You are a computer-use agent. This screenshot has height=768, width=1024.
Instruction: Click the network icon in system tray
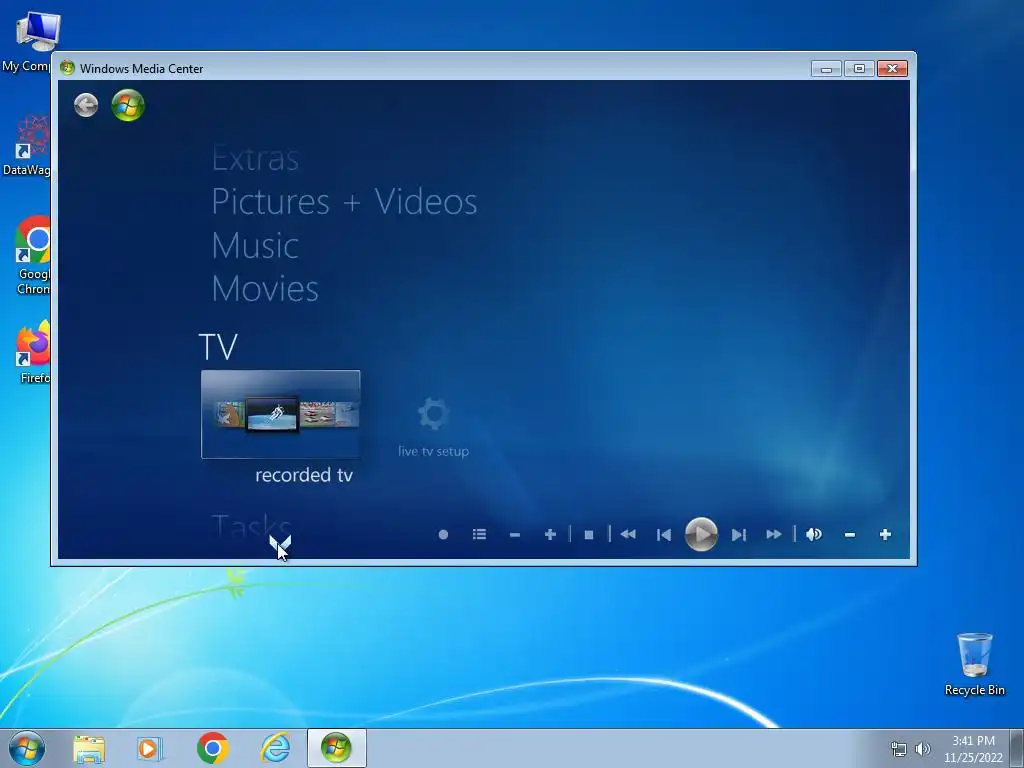point(899,749)
